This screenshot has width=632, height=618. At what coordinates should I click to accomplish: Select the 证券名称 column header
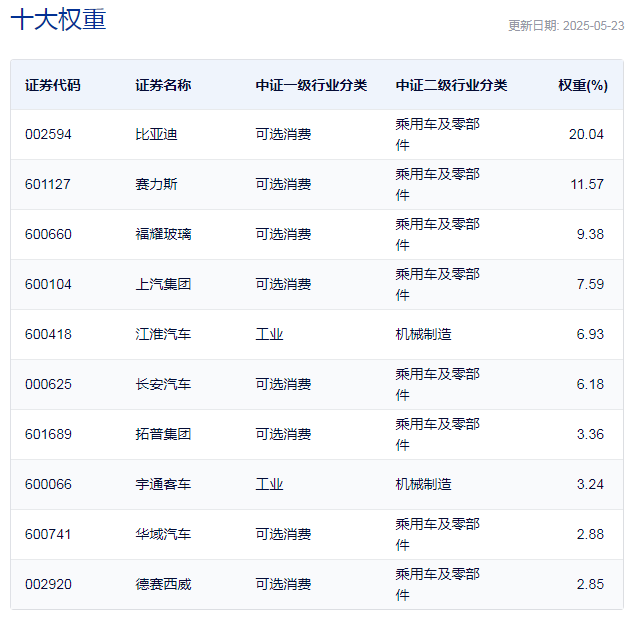[x=163, y=85]
